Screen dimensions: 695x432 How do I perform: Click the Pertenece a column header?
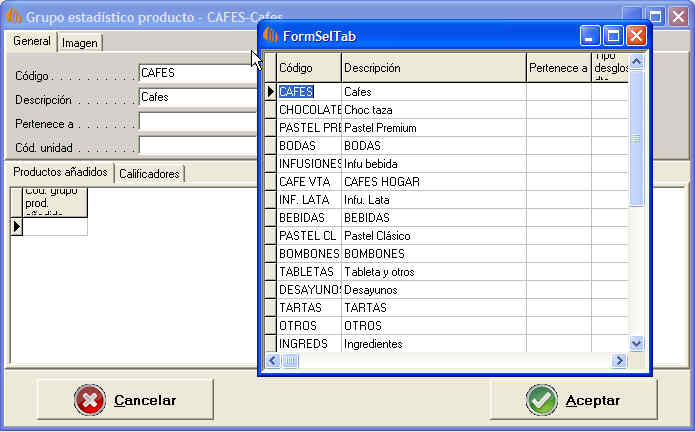coord(558,68)
